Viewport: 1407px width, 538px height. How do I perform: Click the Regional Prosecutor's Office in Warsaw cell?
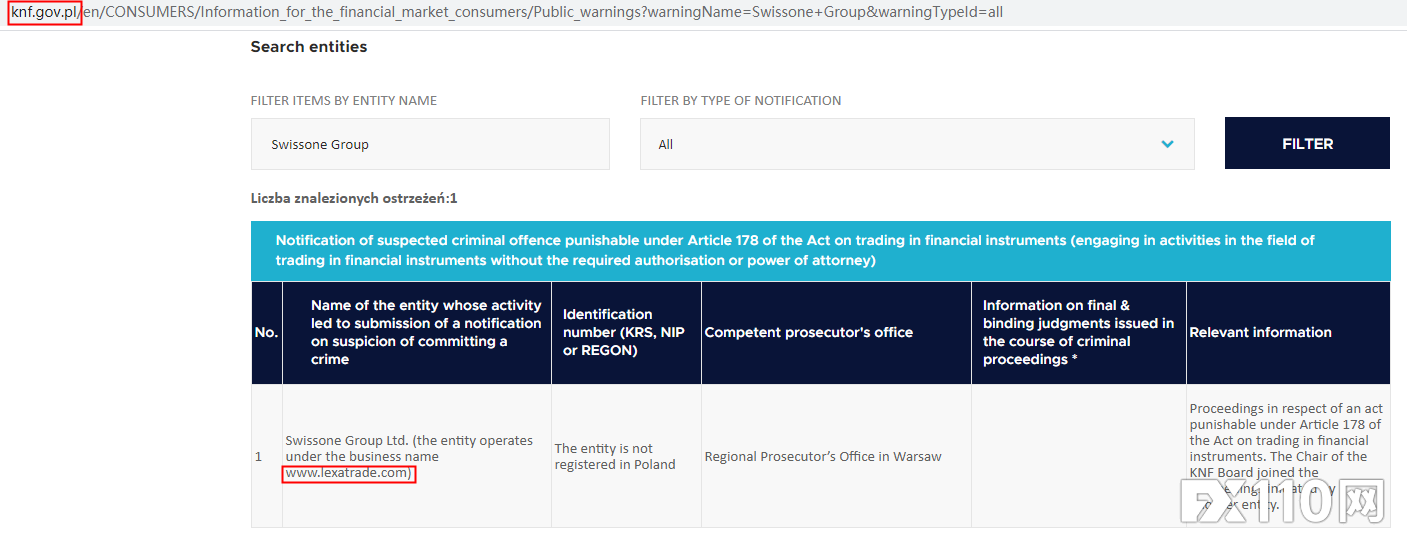(x=823, y=457)
